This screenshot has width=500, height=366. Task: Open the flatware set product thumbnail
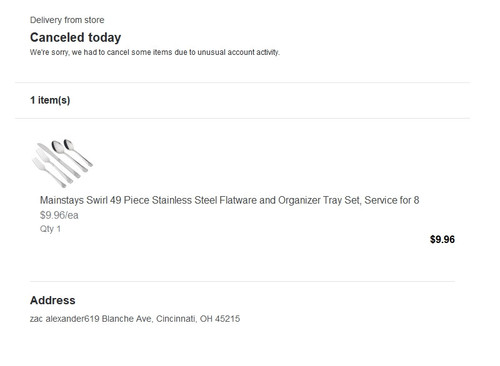pyautogui.click(x=63, y=163)
